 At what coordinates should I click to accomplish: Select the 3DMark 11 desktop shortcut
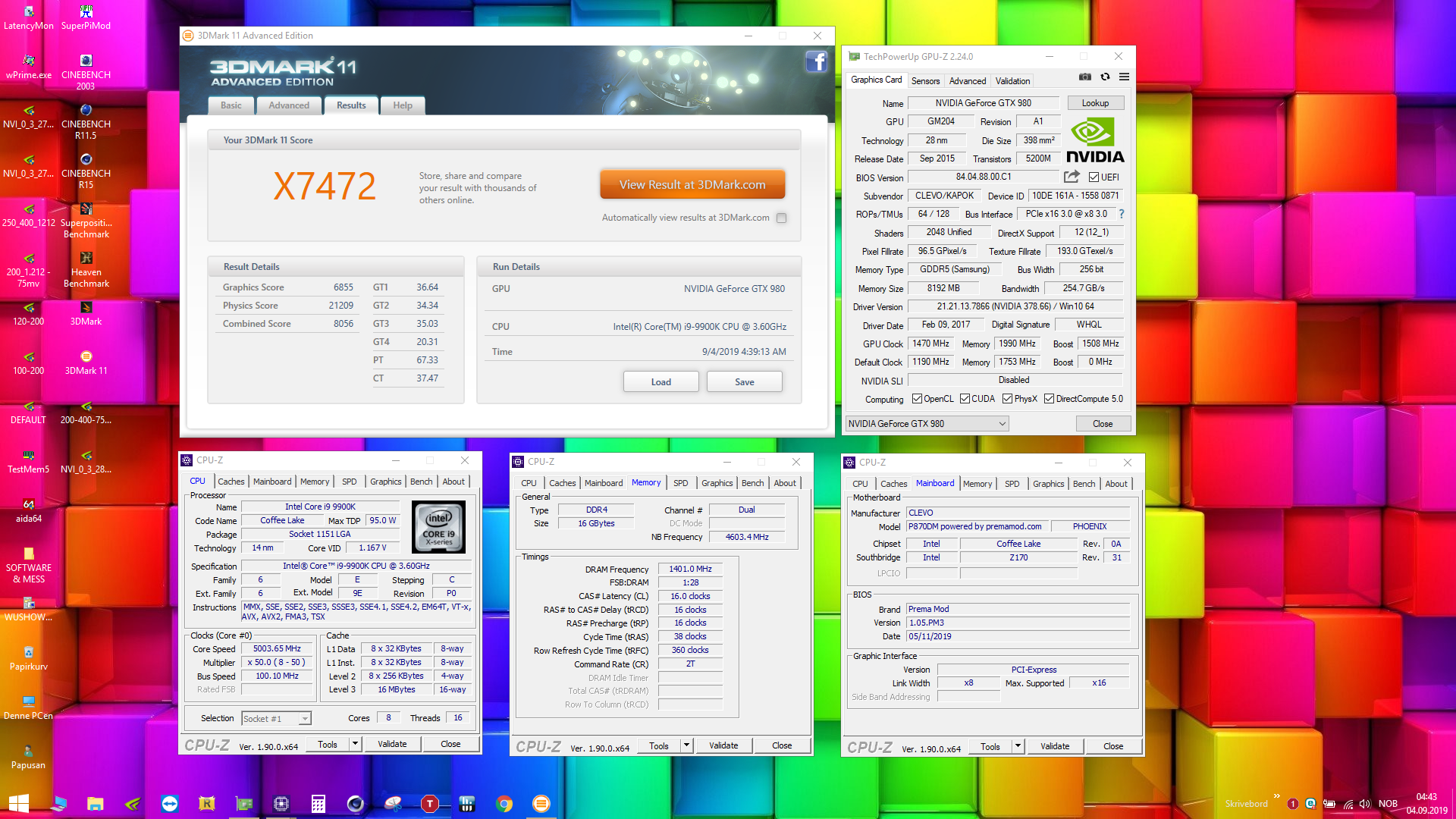(86, 363)
